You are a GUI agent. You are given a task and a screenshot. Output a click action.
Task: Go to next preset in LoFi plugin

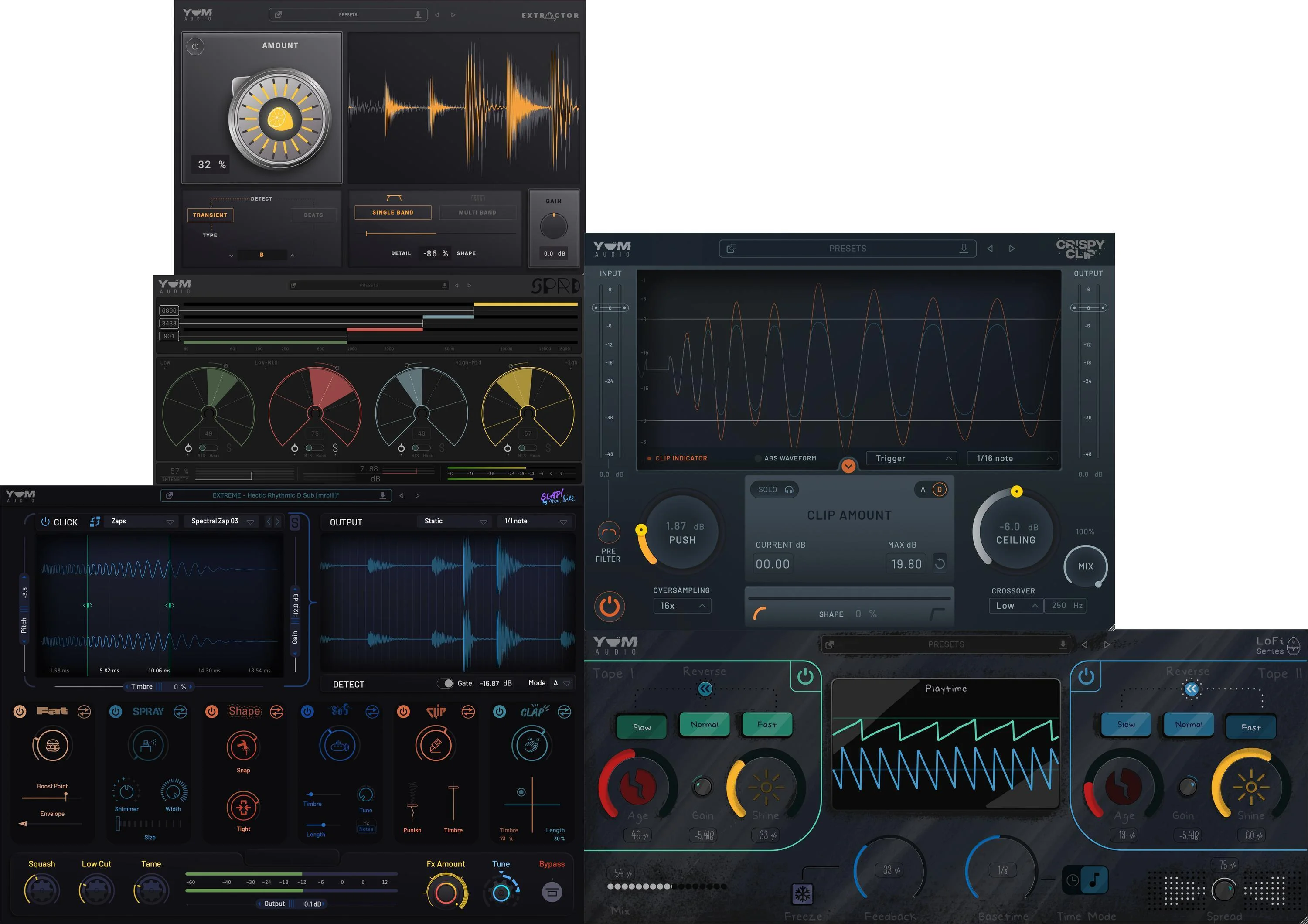tap(1106, 644)
